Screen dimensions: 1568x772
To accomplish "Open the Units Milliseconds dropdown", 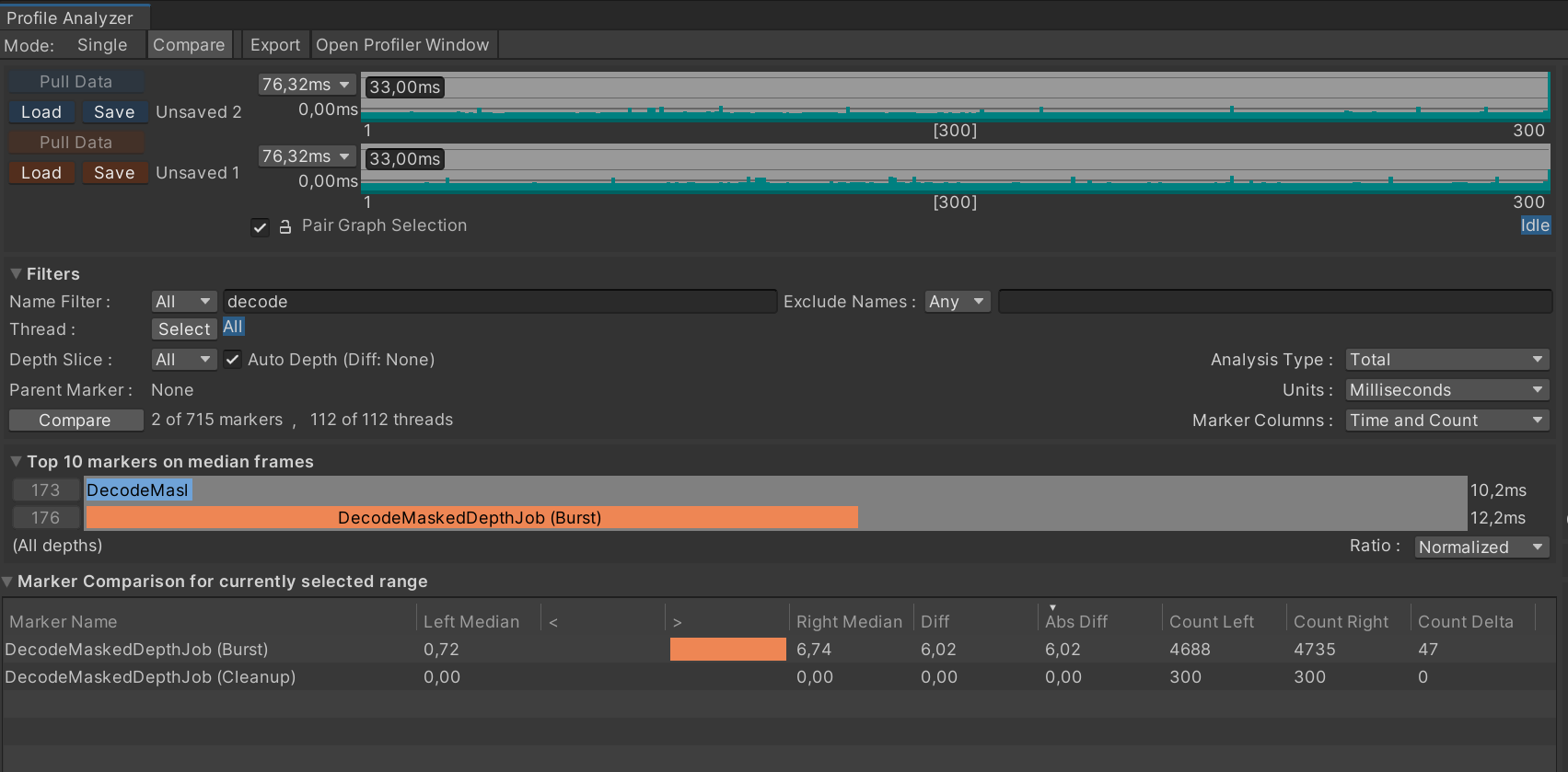I will coord(1446,390).
